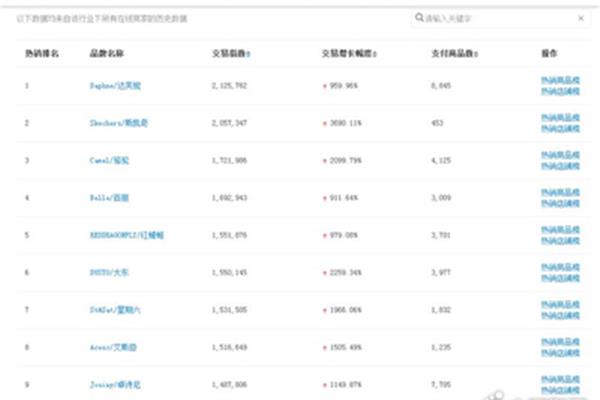Open 热销商品榜 link in the Camel row
600x400 pixels.
pos(560,155)
